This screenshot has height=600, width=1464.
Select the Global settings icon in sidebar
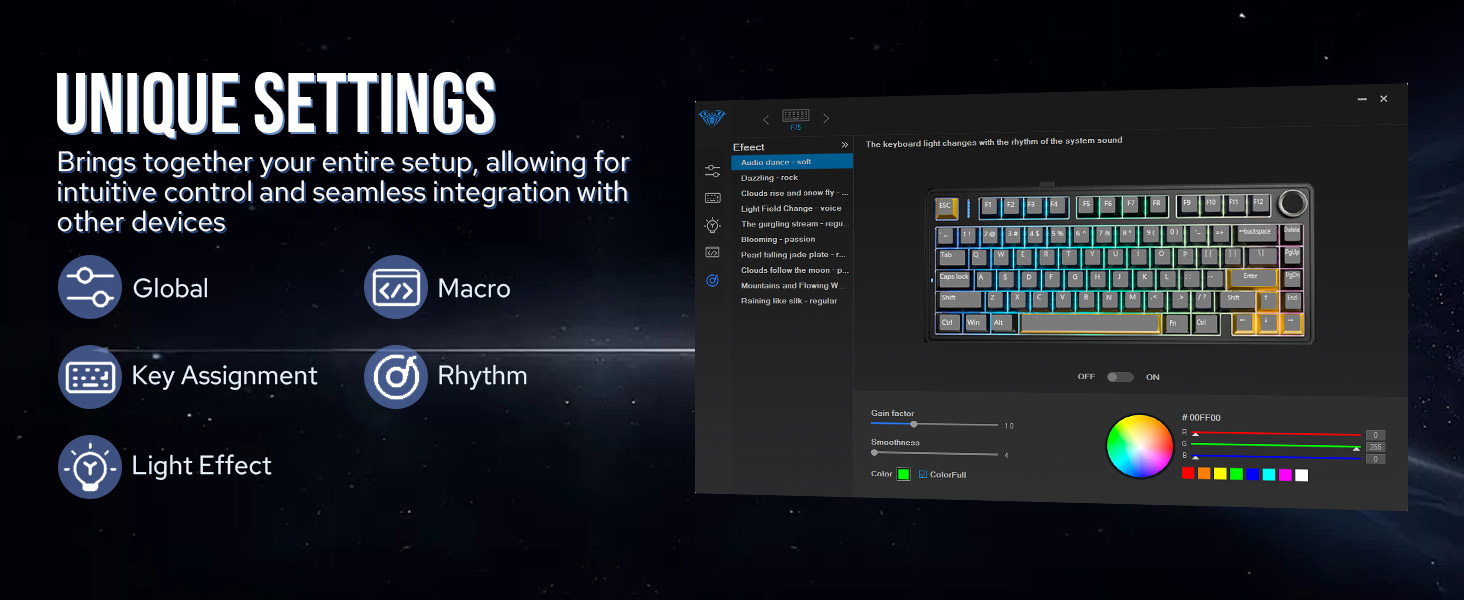click(x=713, y=170)
